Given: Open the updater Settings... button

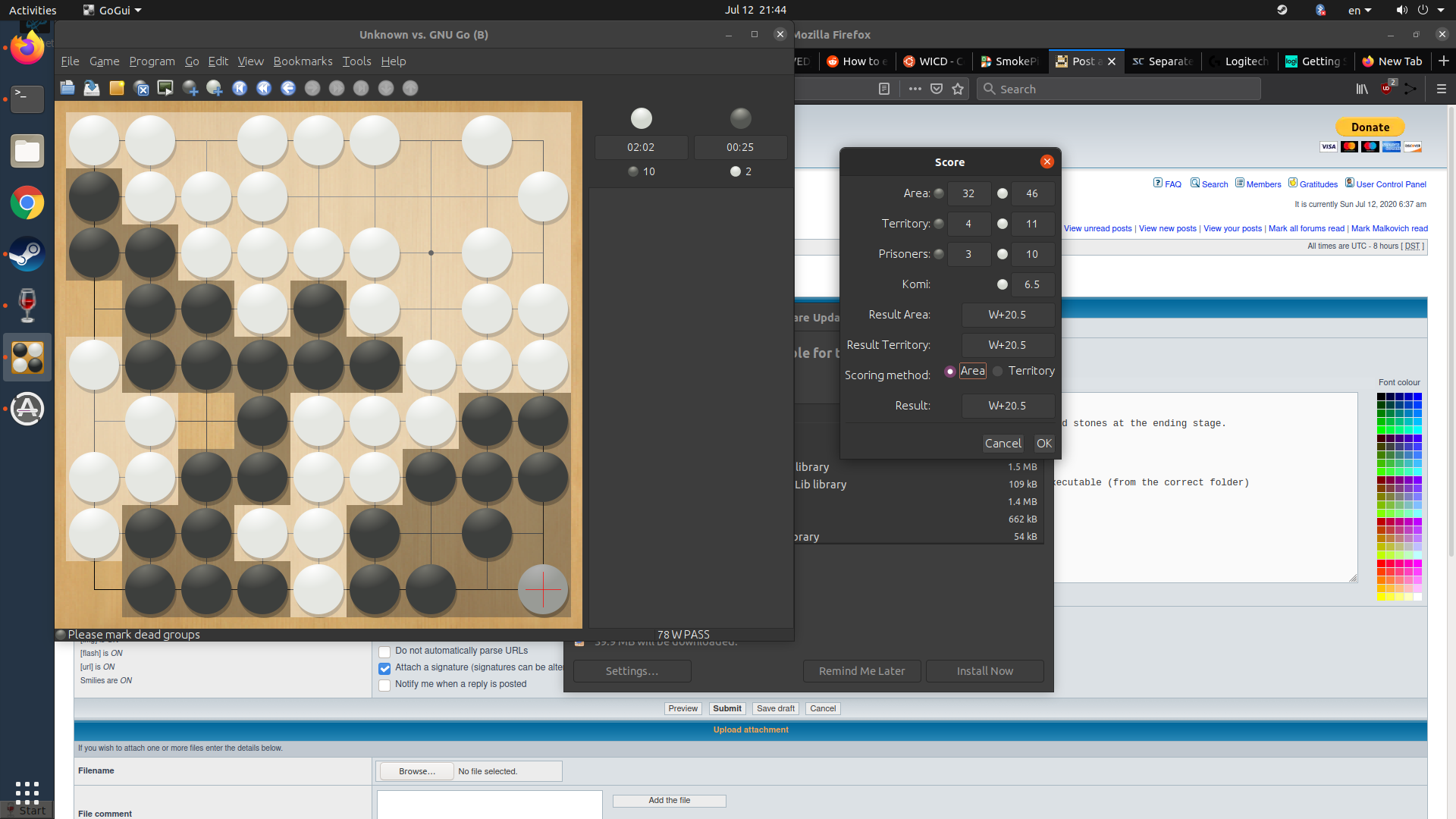Looking at the screenshot, I should tap(632, 671).
